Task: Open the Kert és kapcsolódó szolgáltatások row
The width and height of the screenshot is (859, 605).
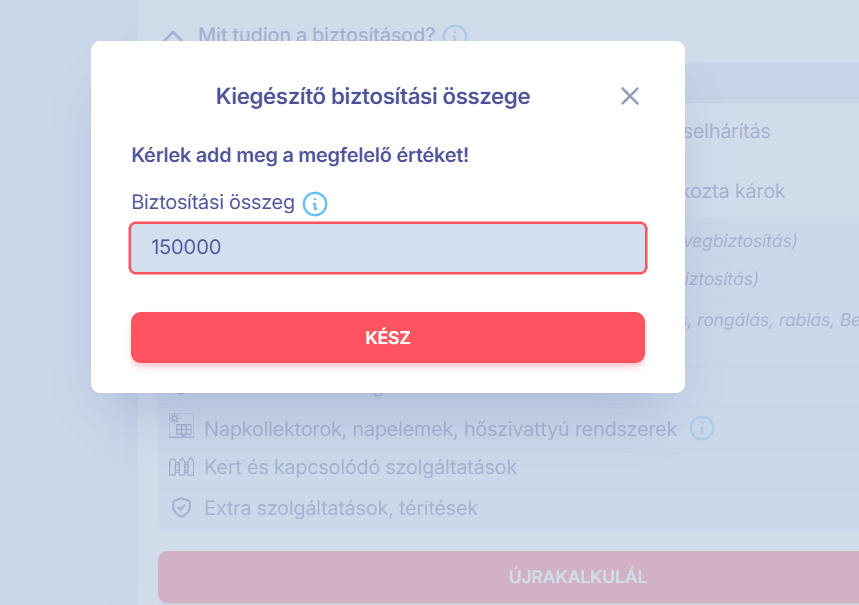Action: click(x=358, y=468)
